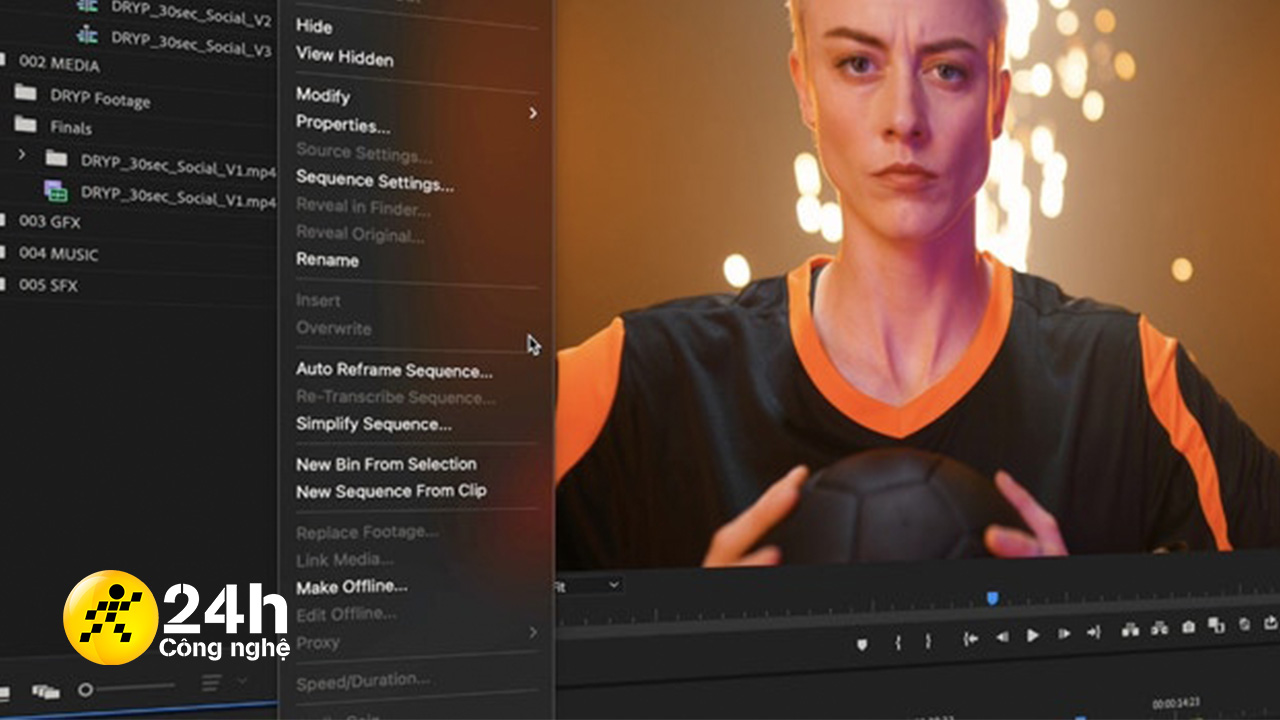Click the sequence icon beside DRYP_30sec_Social_V2

(x=87, y=7)
